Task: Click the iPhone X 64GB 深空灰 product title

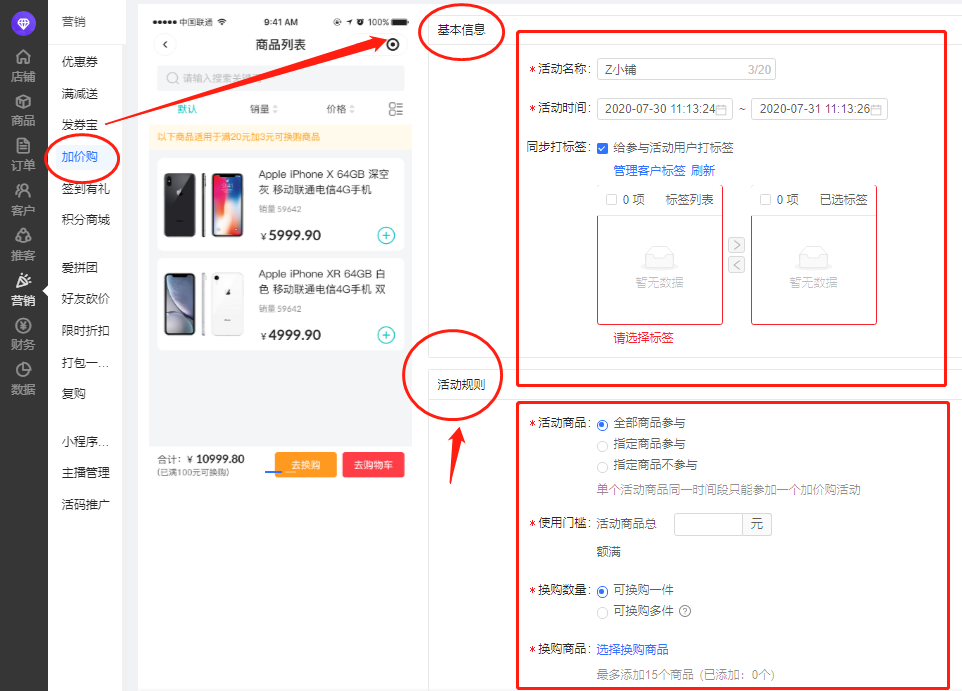Action: (x=323, y=182)
